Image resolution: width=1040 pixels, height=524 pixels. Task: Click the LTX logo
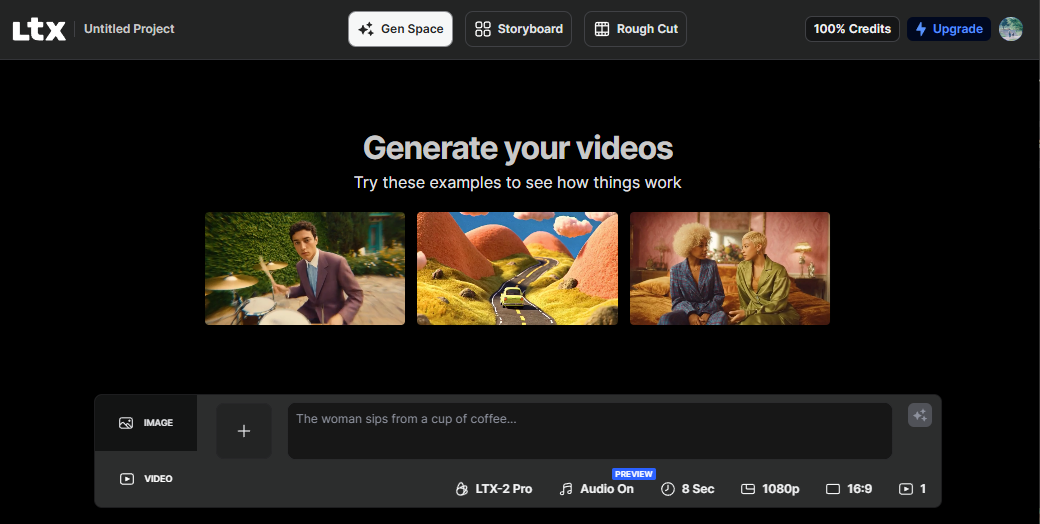point(39,30)
